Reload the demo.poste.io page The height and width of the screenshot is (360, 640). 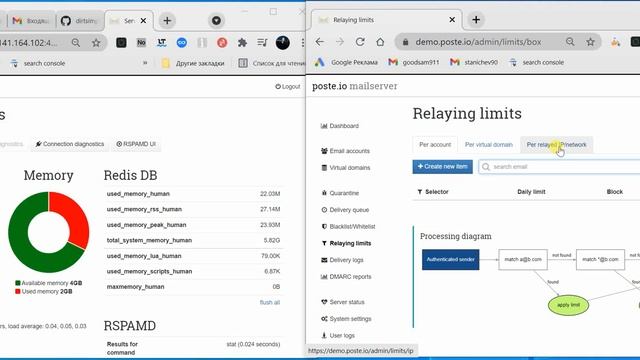point(360,42)
